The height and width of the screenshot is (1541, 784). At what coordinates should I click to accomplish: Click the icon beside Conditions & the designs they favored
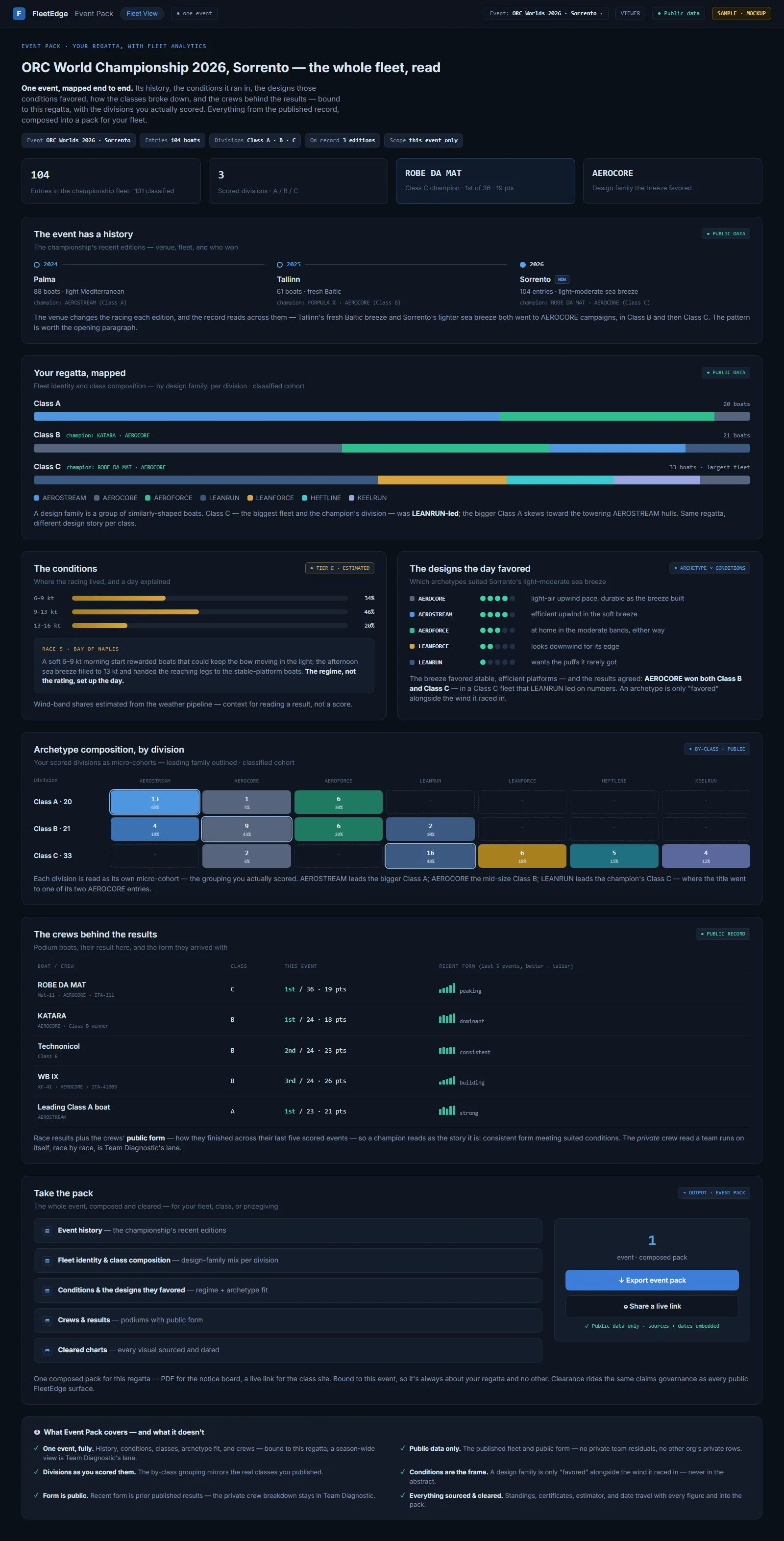[x=47, y=1290]
